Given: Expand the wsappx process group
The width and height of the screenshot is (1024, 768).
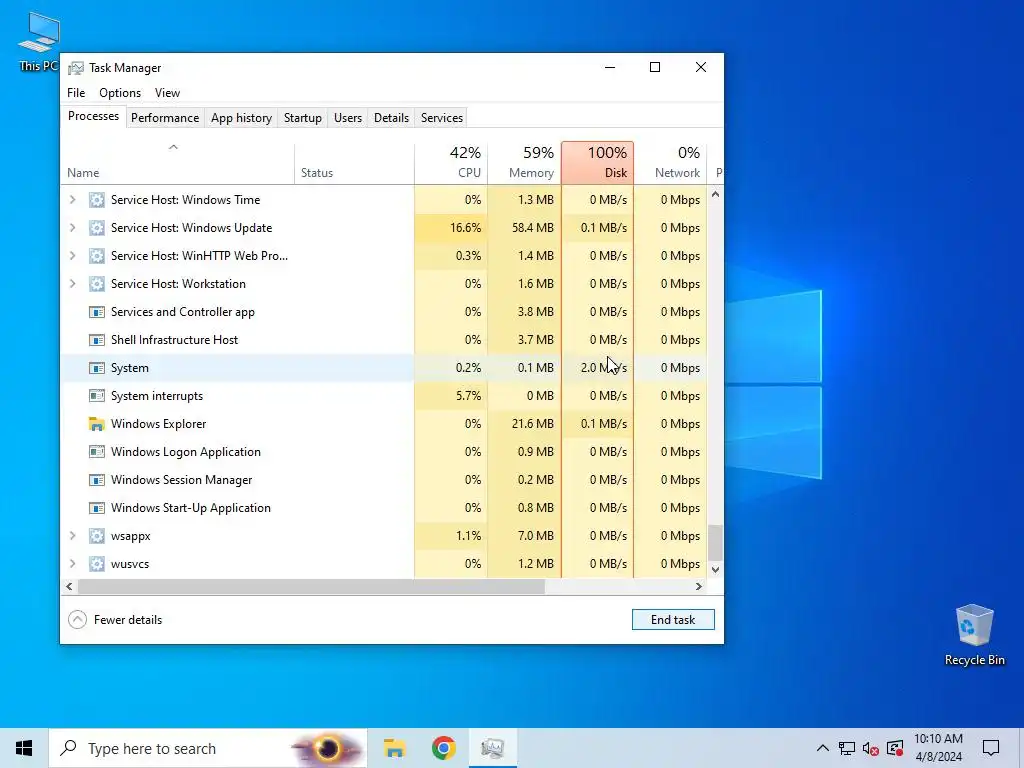Looking at the screenshot, I should tap(72, 536).
